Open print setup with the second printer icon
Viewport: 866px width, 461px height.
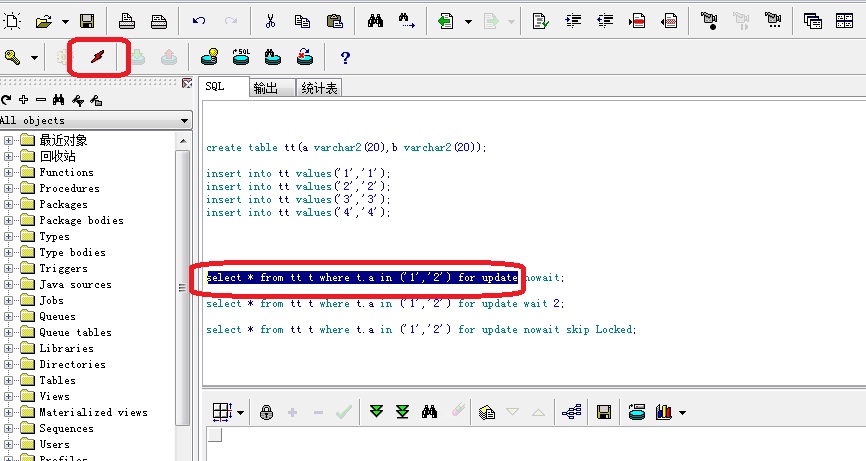tap(159, 21)
